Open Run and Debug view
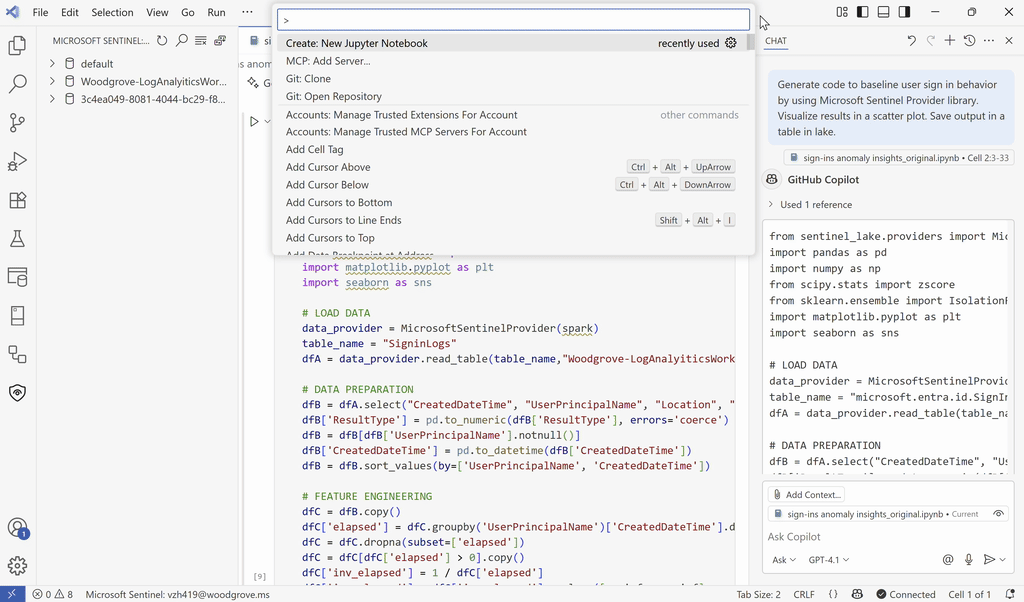 tap(18, 161)
